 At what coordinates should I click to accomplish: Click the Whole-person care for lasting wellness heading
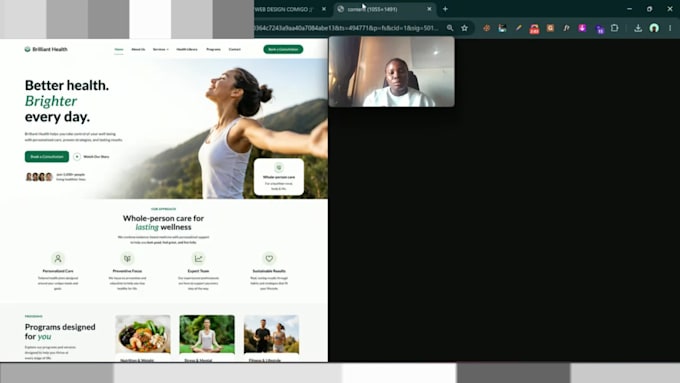click(x=163, y=223)
